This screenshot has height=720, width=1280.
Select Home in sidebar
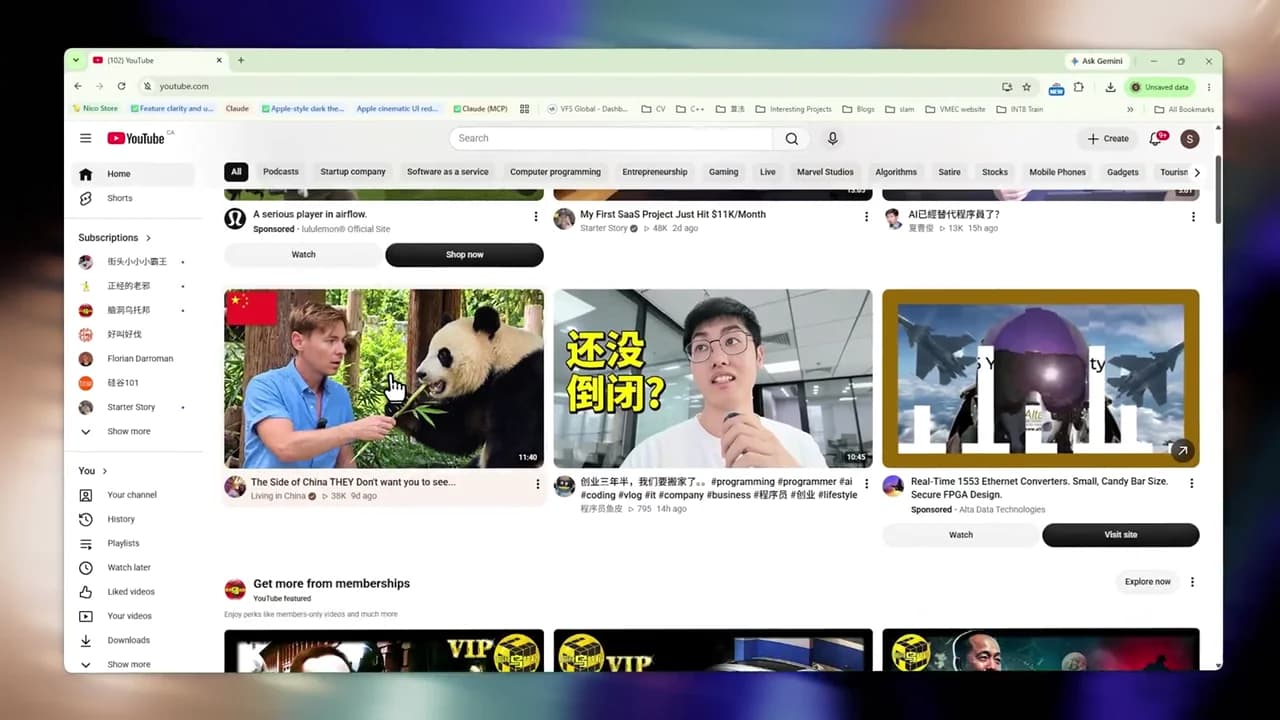(134, 174)
